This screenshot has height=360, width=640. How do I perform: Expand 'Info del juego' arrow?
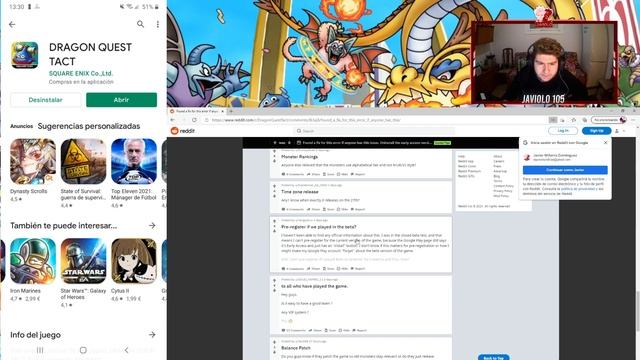(152, 335)
